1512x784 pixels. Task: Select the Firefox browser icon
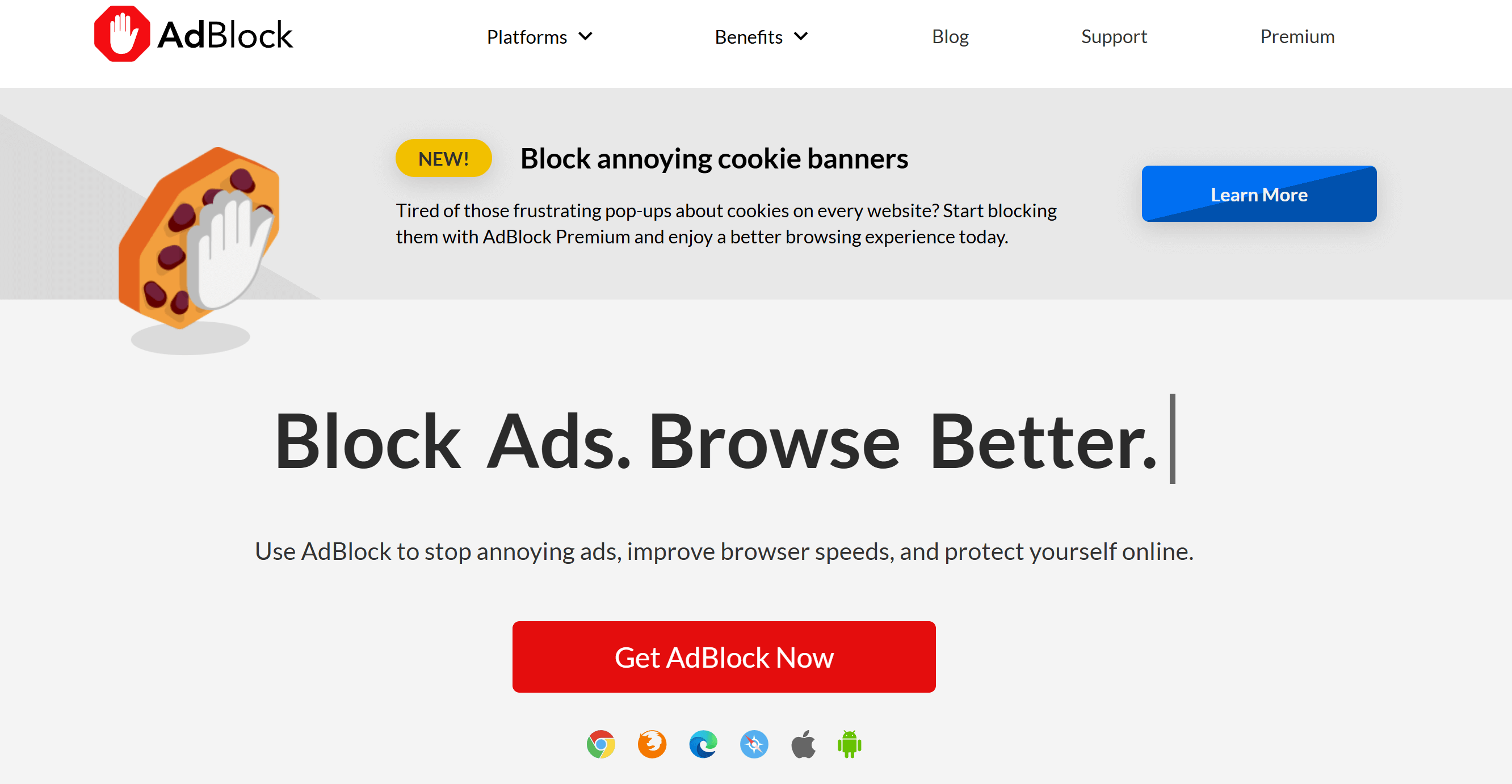pos(652,744)
